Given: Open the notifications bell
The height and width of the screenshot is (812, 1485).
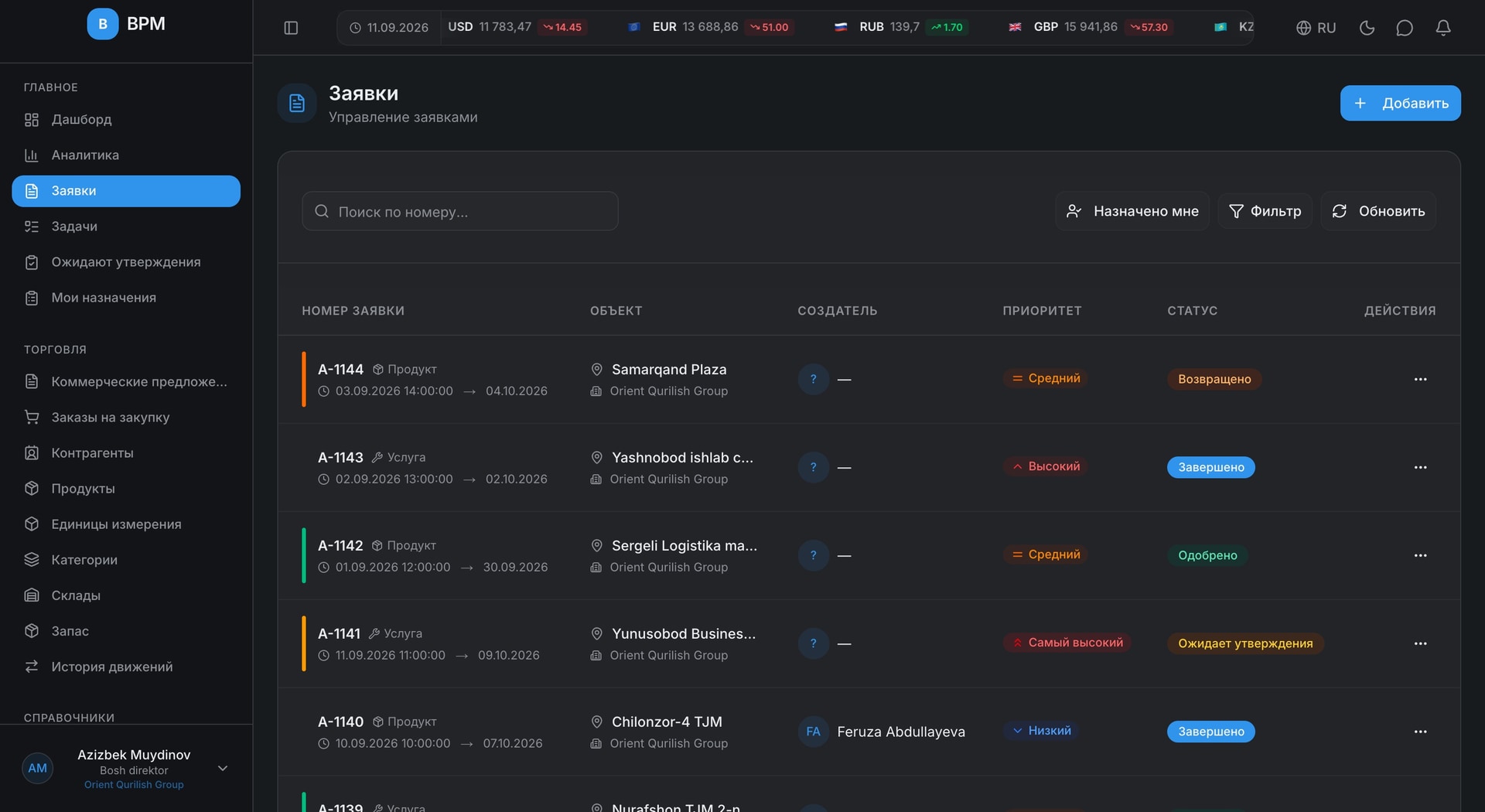Looking at the screenshot, I should coord(1443,28).
